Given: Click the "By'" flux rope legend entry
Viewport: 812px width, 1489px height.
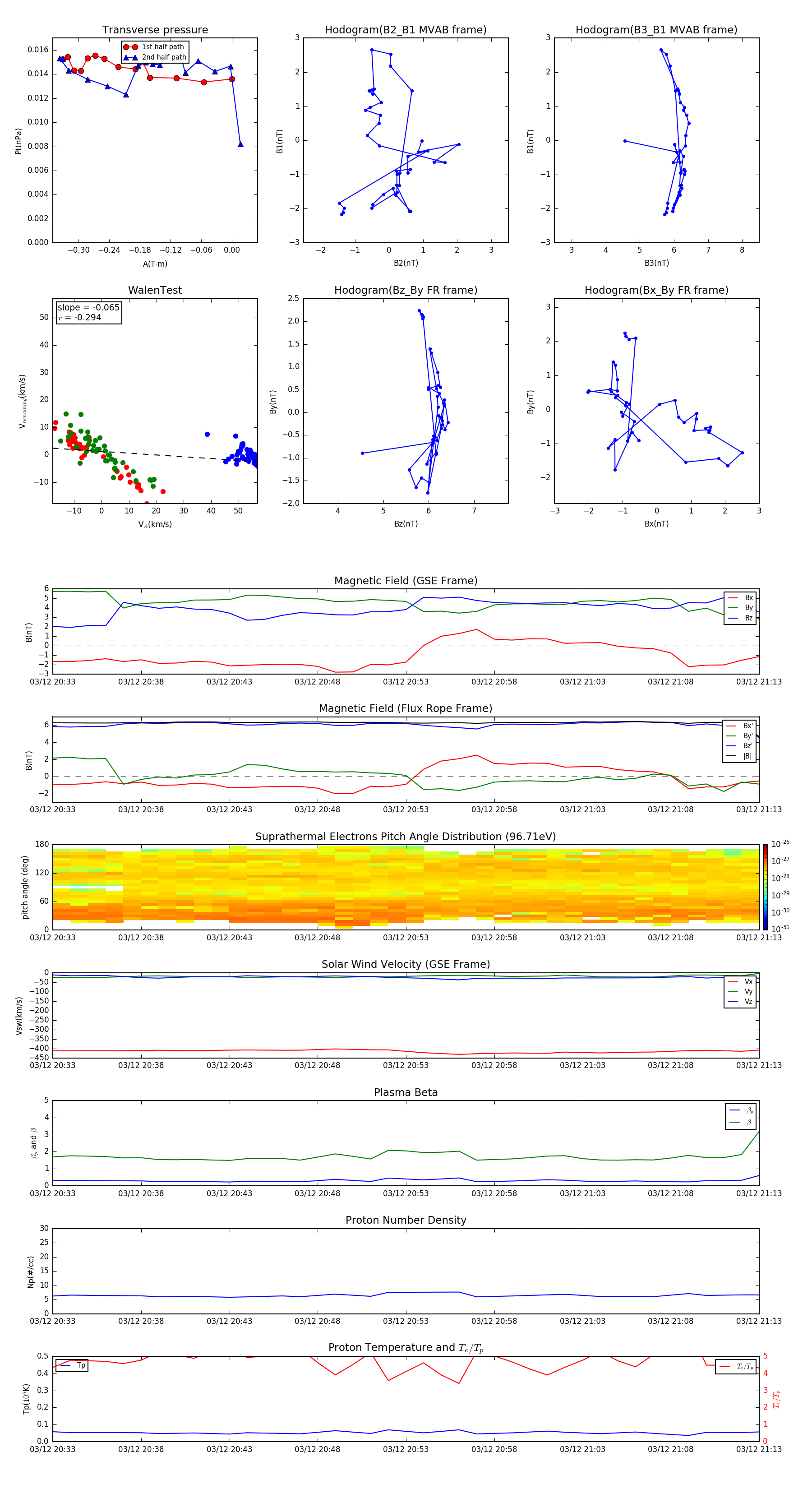Looking at the screenshot, I should click(x=740, y=736).
